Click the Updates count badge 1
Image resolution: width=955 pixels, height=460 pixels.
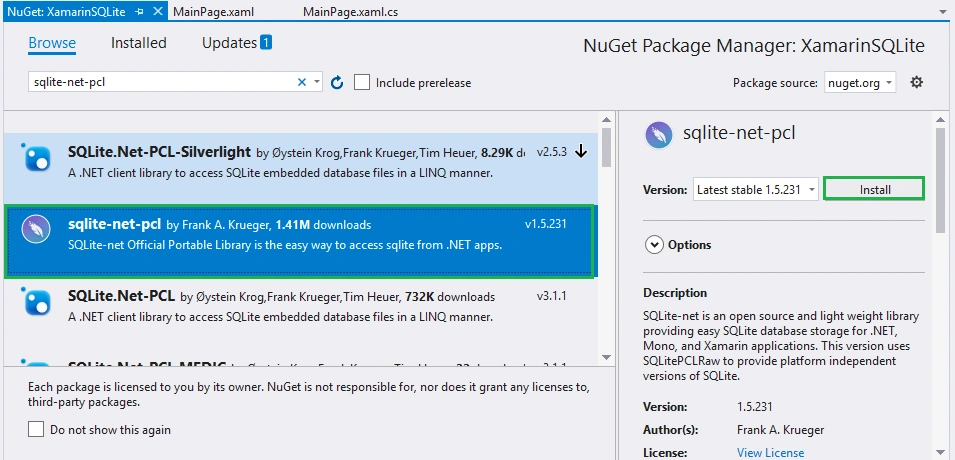266,43
